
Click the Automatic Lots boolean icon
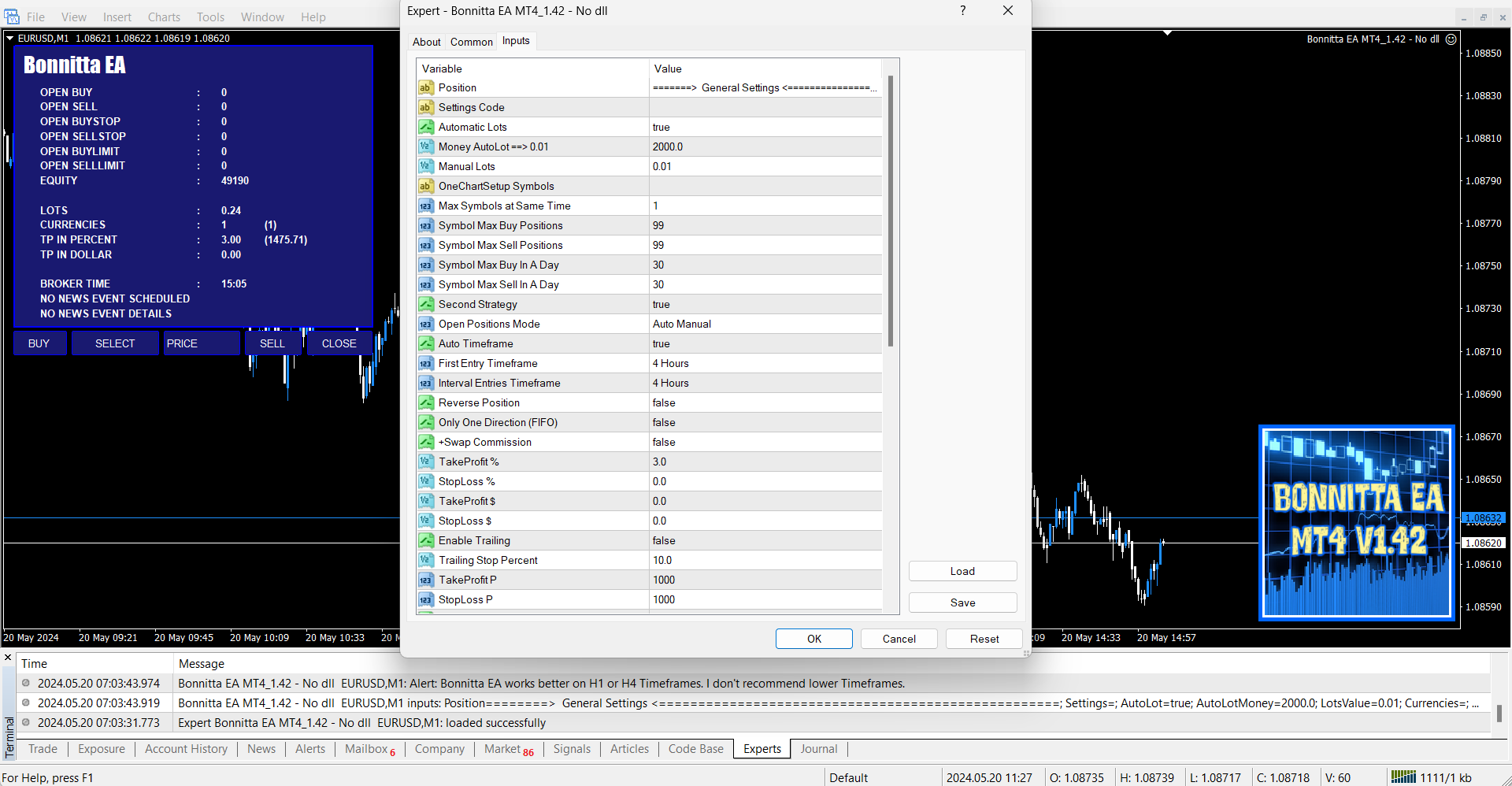(x=426, y=127)
